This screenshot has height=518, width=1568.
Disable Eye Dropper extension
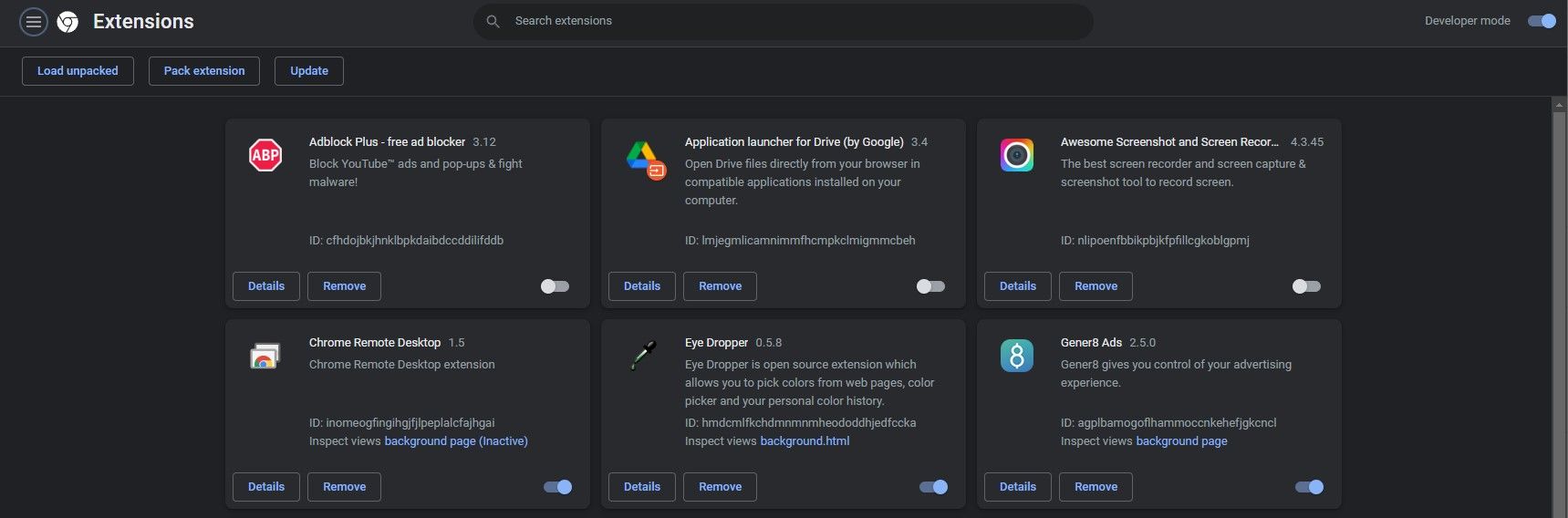[x=933, y=487]
